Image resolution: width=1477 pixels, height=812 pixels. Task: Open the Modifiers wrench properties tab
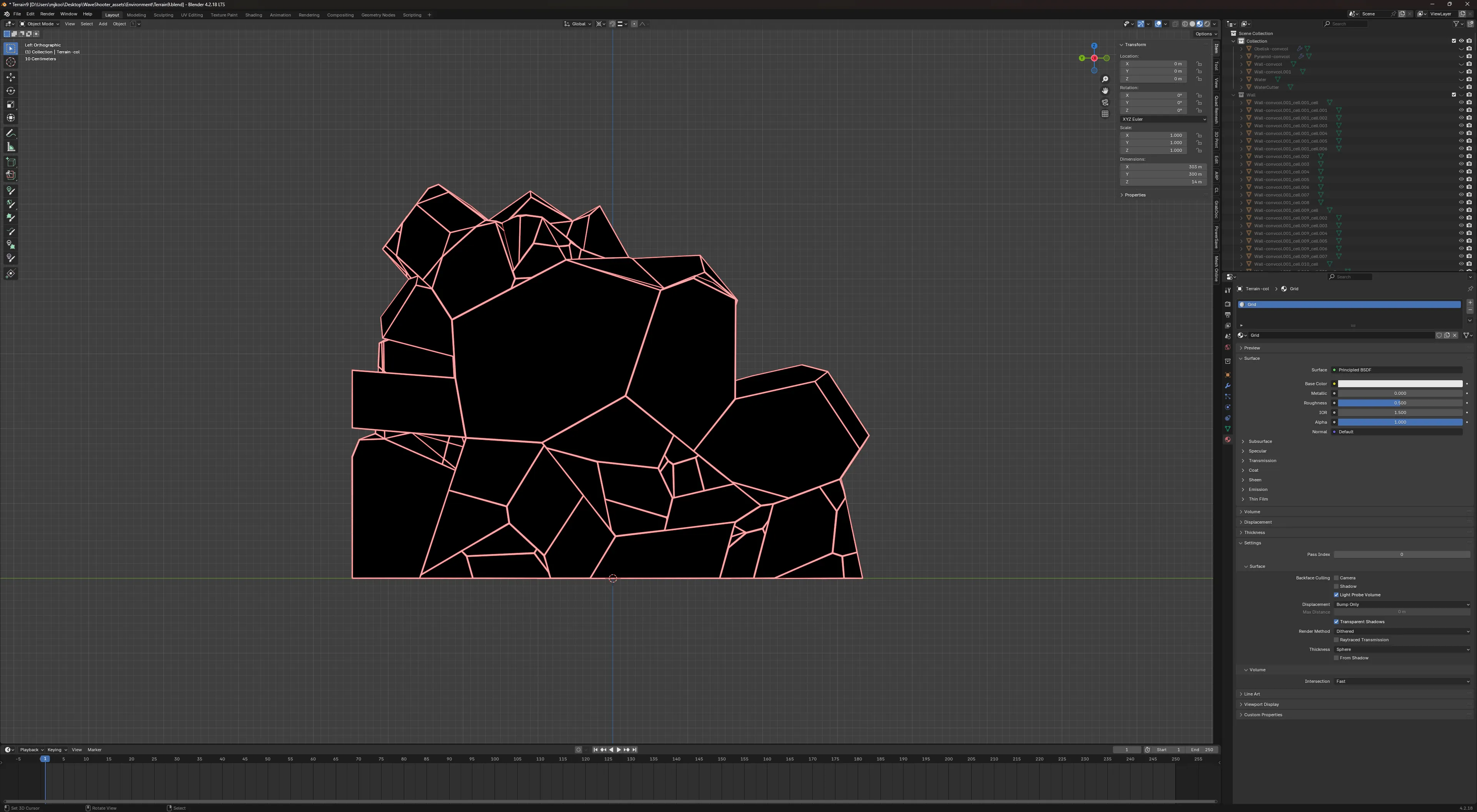[x=1228, y=386]
